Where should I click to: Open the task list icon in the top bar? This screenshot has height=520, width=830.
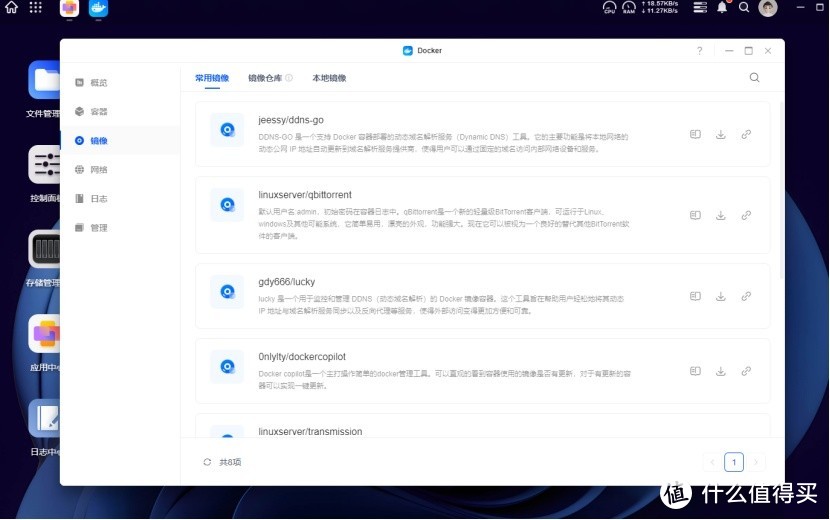coord(700,7)
